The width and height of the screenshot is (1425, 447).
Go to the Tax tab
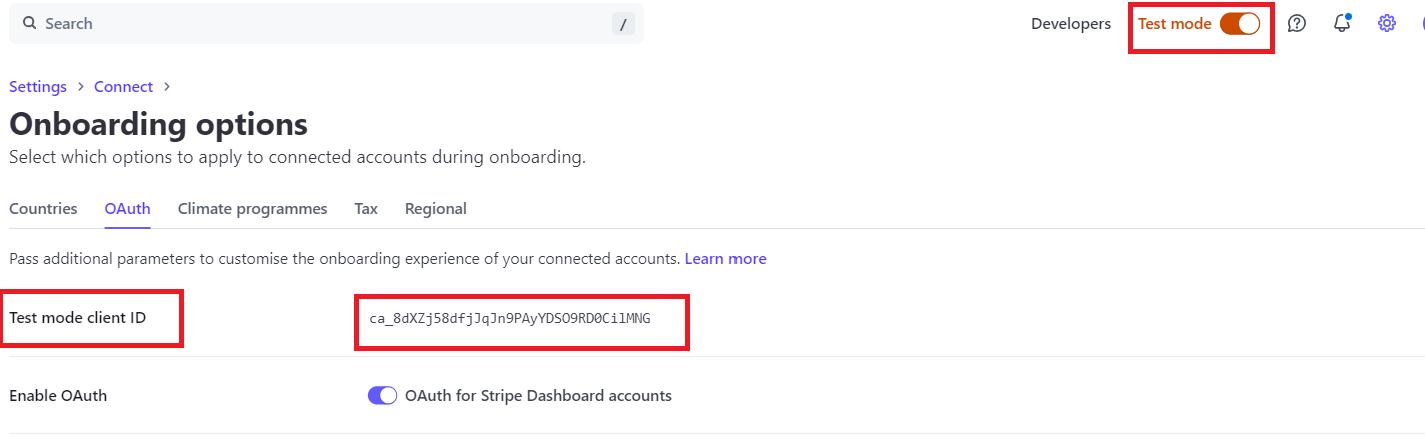(x=366, y=209)
